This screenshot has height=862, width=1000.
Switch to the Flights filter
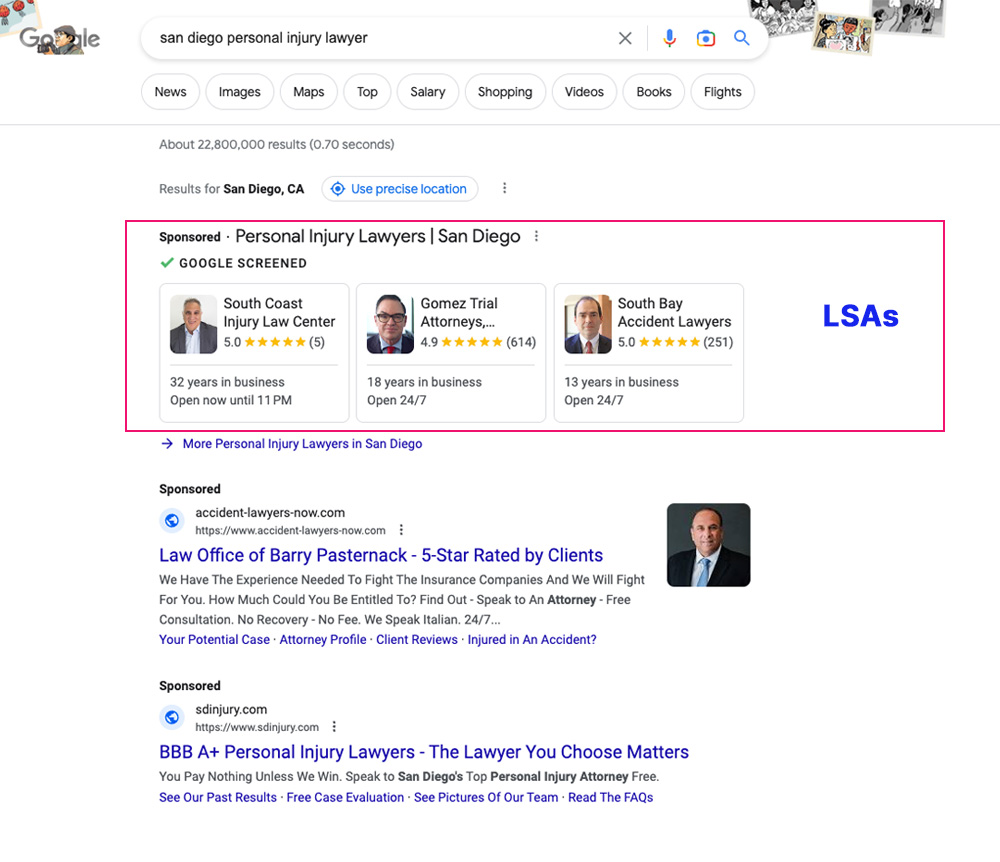click(x=723, y=92)
